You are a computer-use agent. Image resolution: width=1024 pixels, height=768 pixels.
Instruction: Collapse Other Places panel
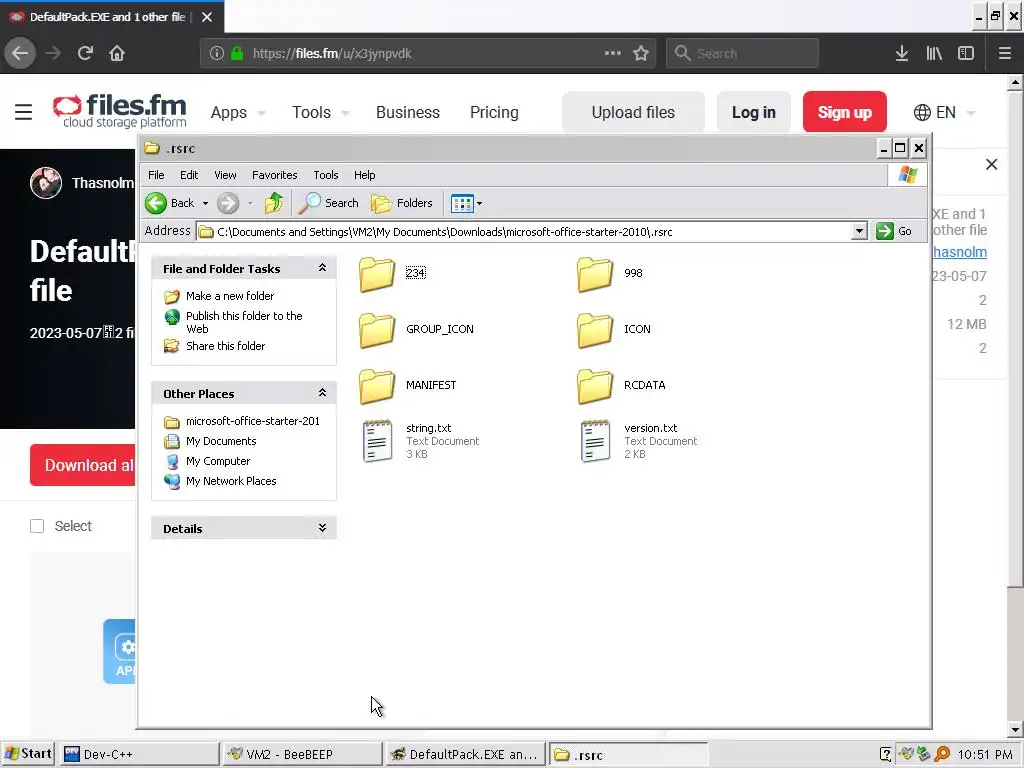322,393
